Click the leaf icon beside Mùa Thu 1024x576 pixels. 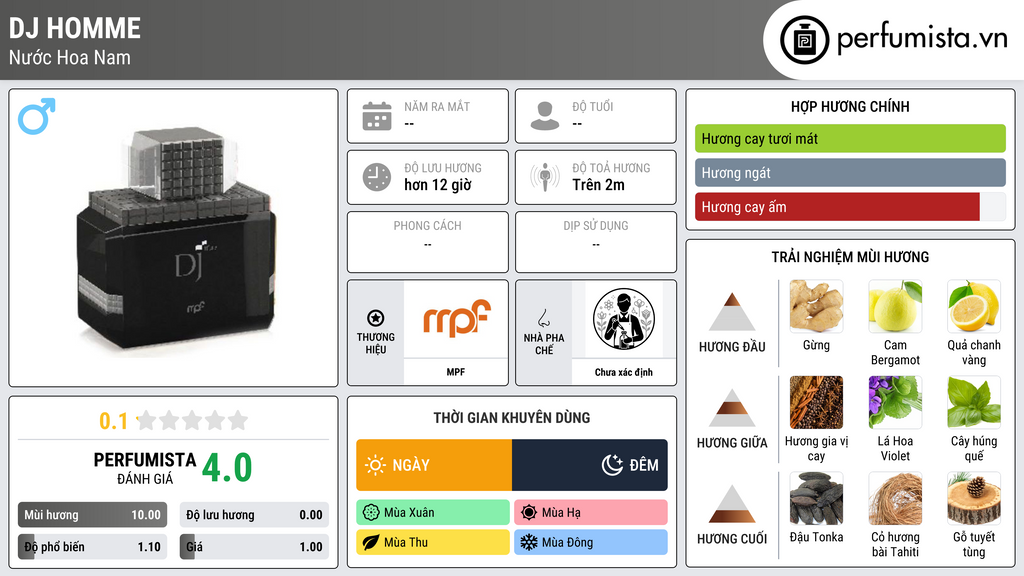[x=371, y=543]
